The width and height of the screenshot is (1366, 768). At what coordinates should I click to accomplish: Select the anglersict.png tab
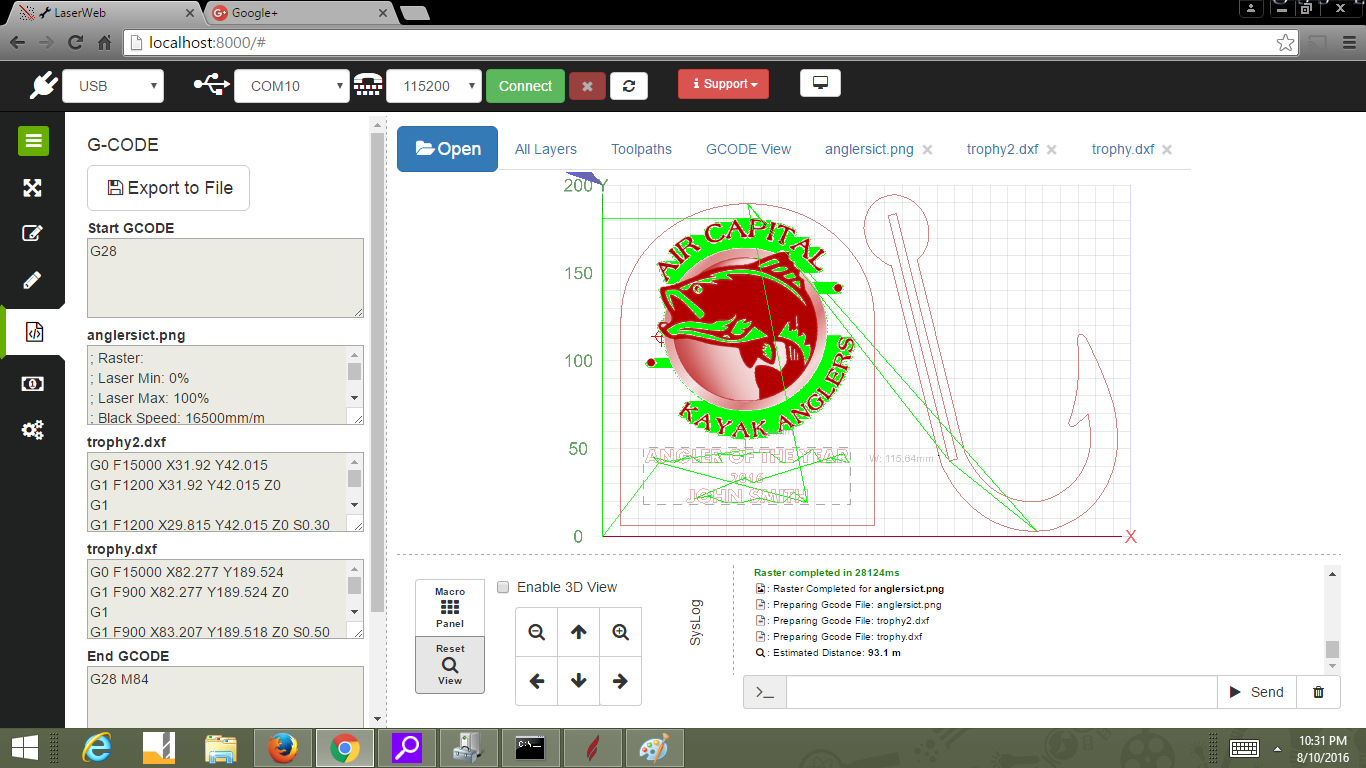pos(869,149)
